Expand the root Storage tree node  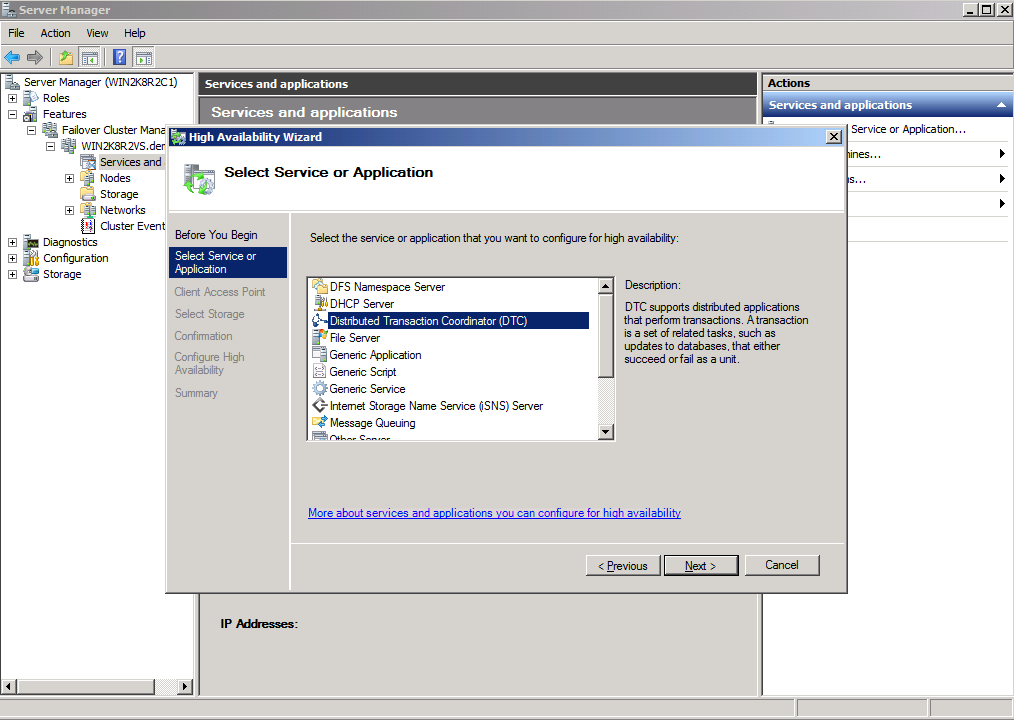tap(12, 274)
